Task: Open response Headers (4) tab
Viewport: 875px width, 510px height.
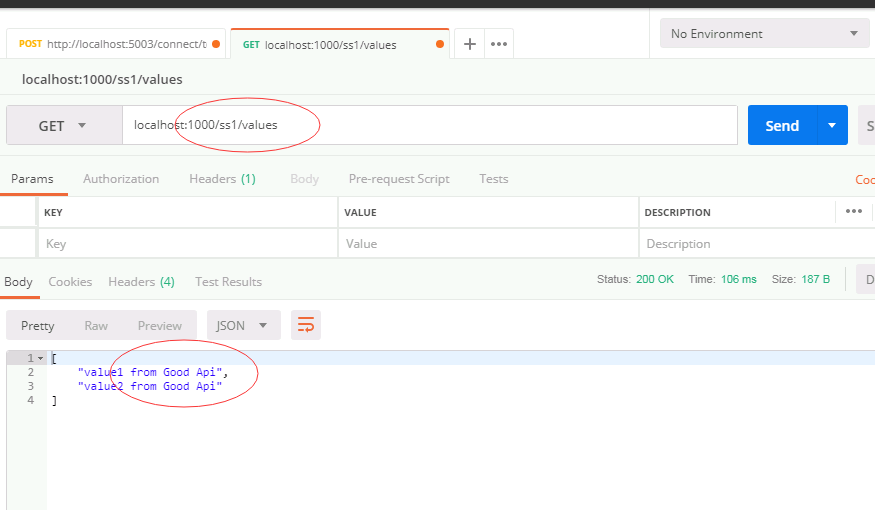Action: 141,282
